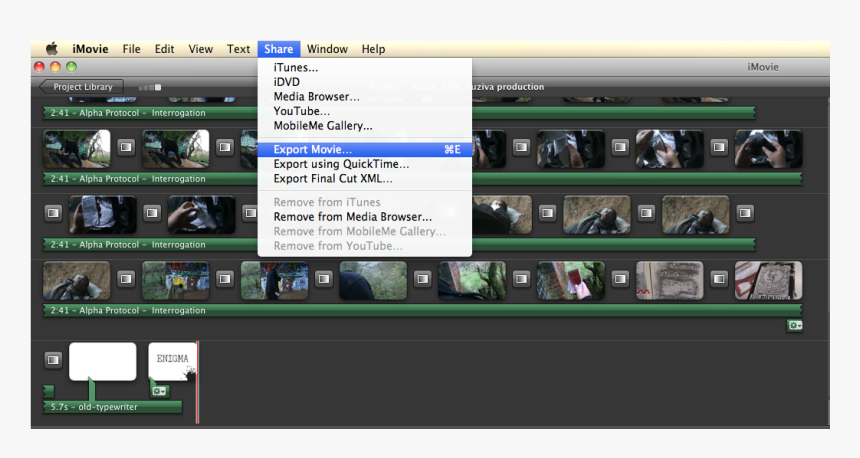Select the ENIGMA title clip
This screenshot has width=860, height=458.
point(172,361)
